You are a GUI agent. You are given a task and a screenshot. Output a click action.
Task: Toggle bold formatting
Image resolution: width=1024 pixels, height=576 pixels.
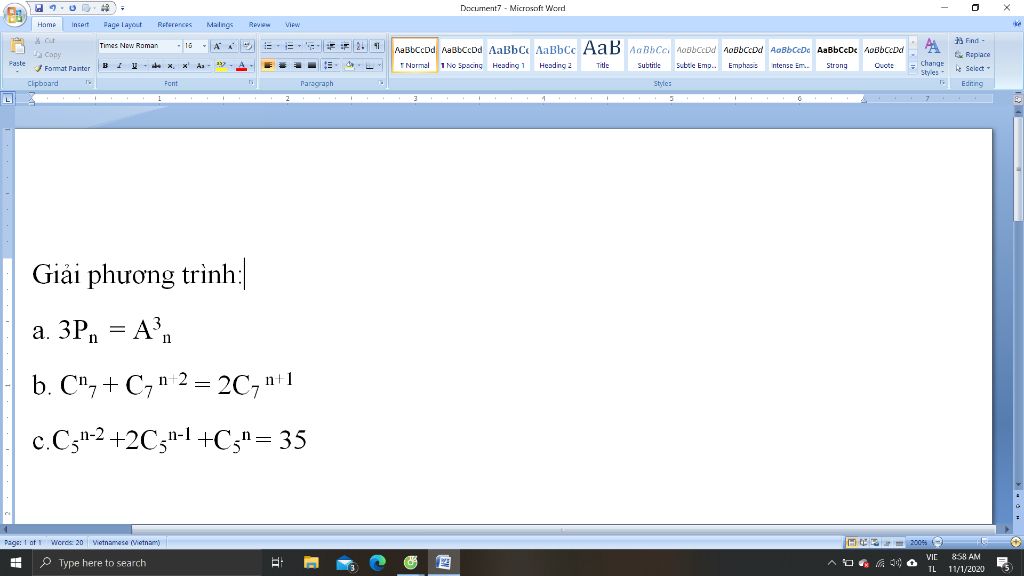coord(105,65)
